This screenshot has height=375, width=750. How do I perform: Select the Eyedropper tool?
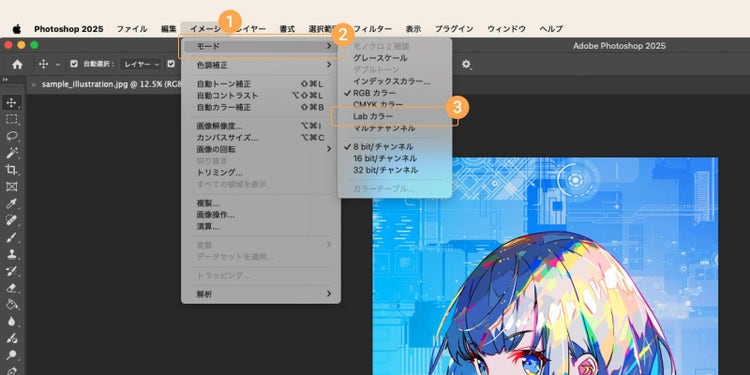click(x=11, y=204)
